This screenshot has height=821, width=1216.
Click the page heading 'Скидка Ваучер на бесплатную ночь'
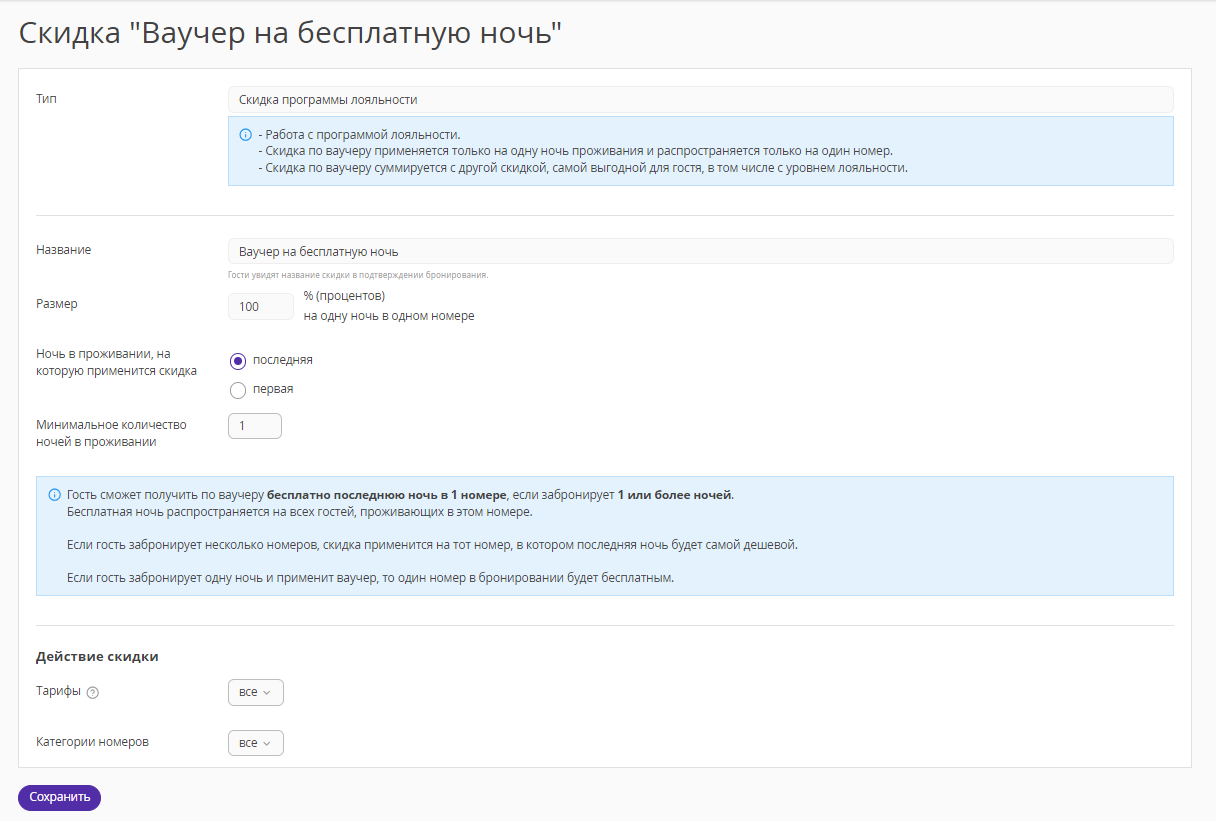(292, 33)
